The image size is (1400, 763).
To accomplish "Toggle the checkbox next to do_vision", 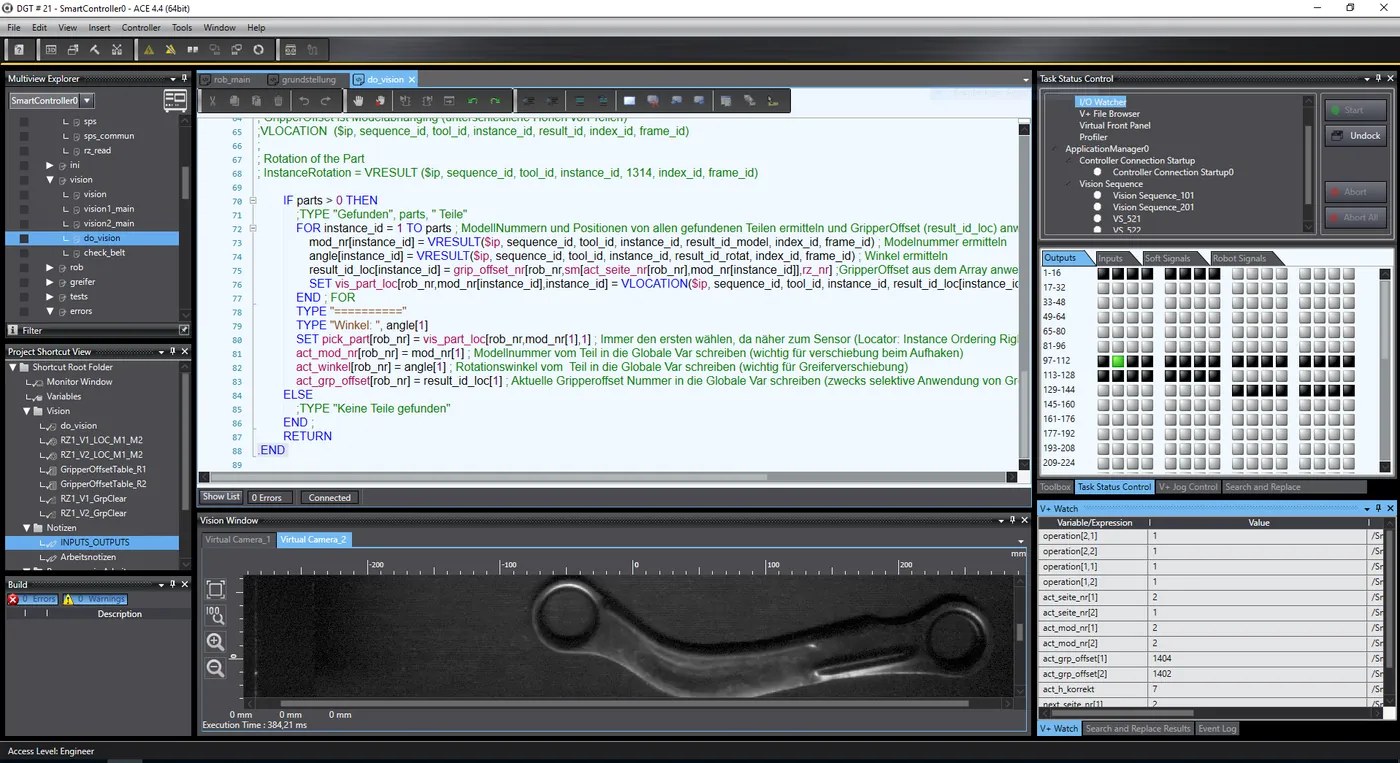I will pos(24,238).
